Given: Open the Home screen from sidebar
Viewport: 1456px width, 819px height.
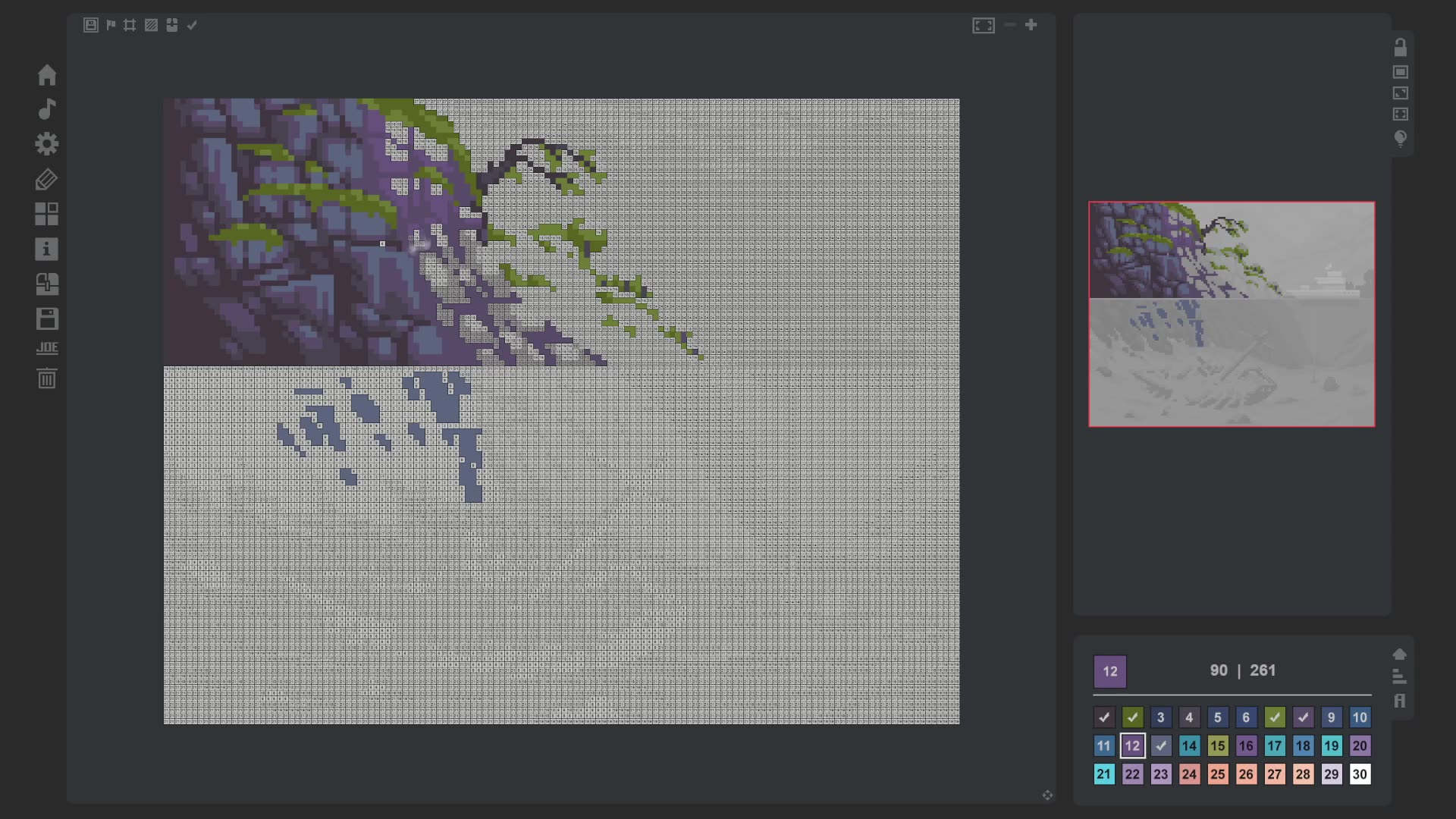Looking at the screenshot, I should pyautogui.click(x=47, y=75).
